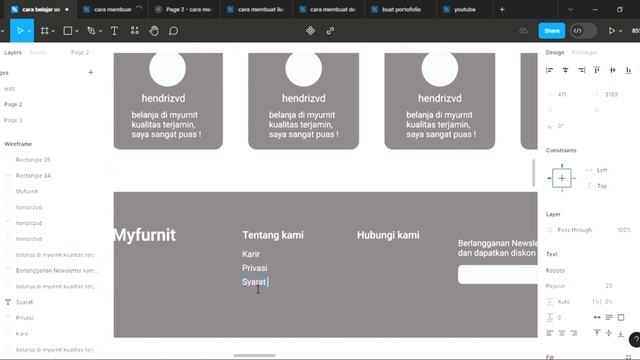Open Frame tool dropdown arrow
Viewport: 640px width, 360px height.
tap(53, 31)
